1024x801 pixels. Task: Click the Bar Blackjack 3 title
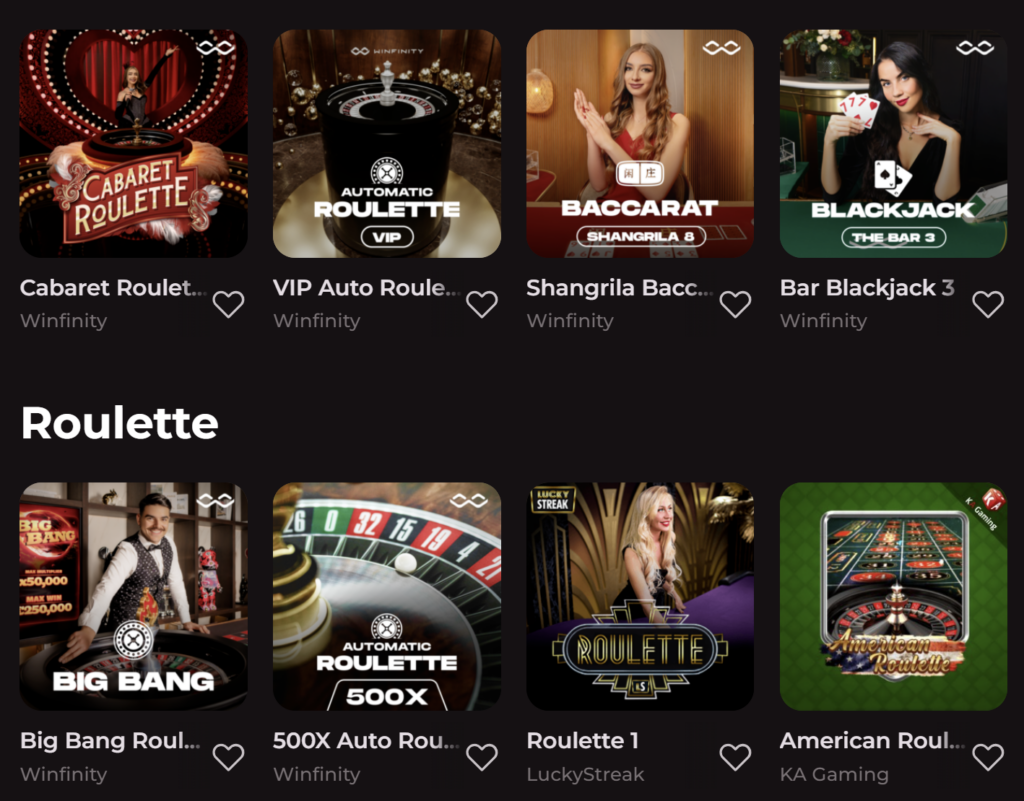(x=867, y=288)
